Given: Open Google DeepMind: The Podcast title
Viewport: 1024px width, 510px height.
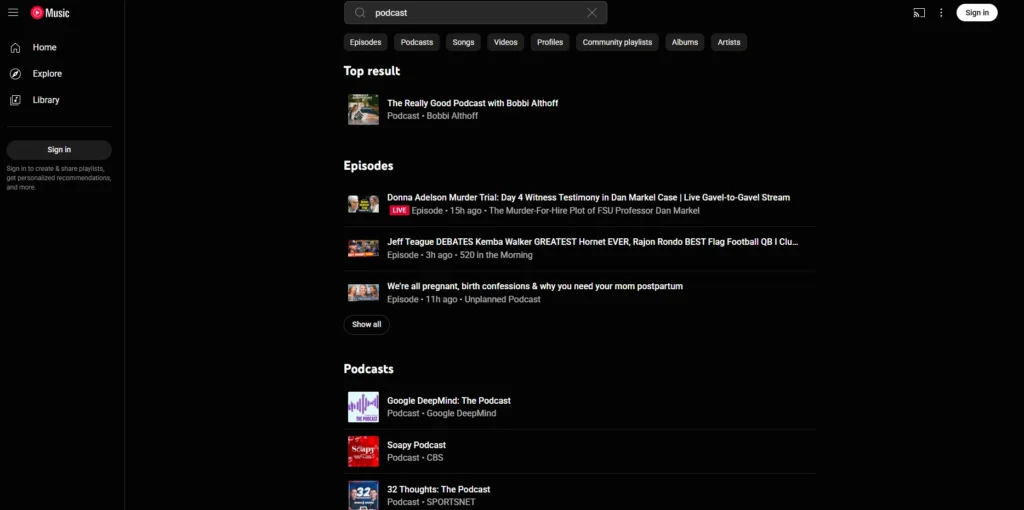Looking at the screenshot, I should 449,400.
